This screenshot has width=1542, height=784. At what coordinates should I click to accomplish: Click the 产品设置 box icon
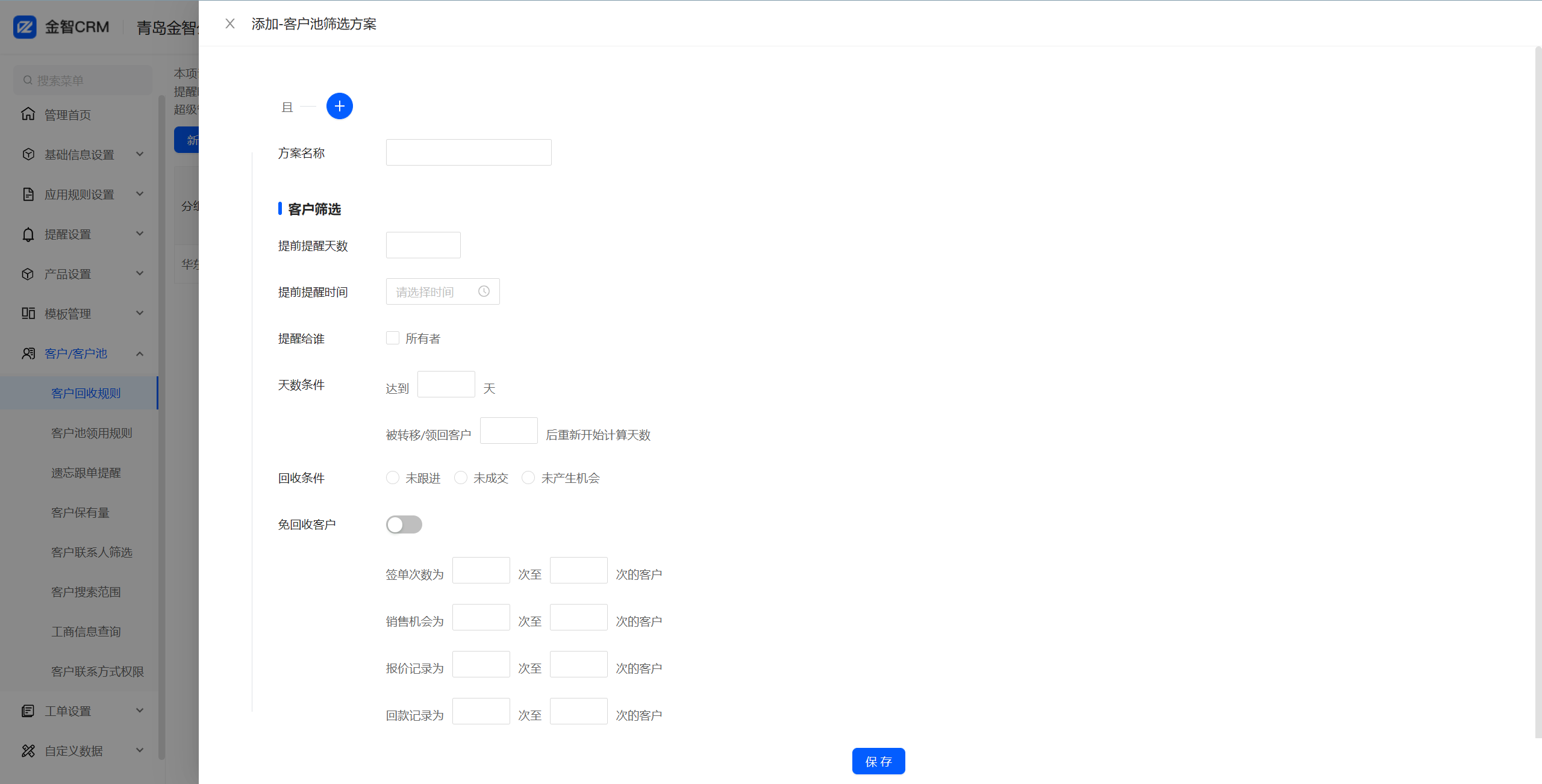click(28, 274)
